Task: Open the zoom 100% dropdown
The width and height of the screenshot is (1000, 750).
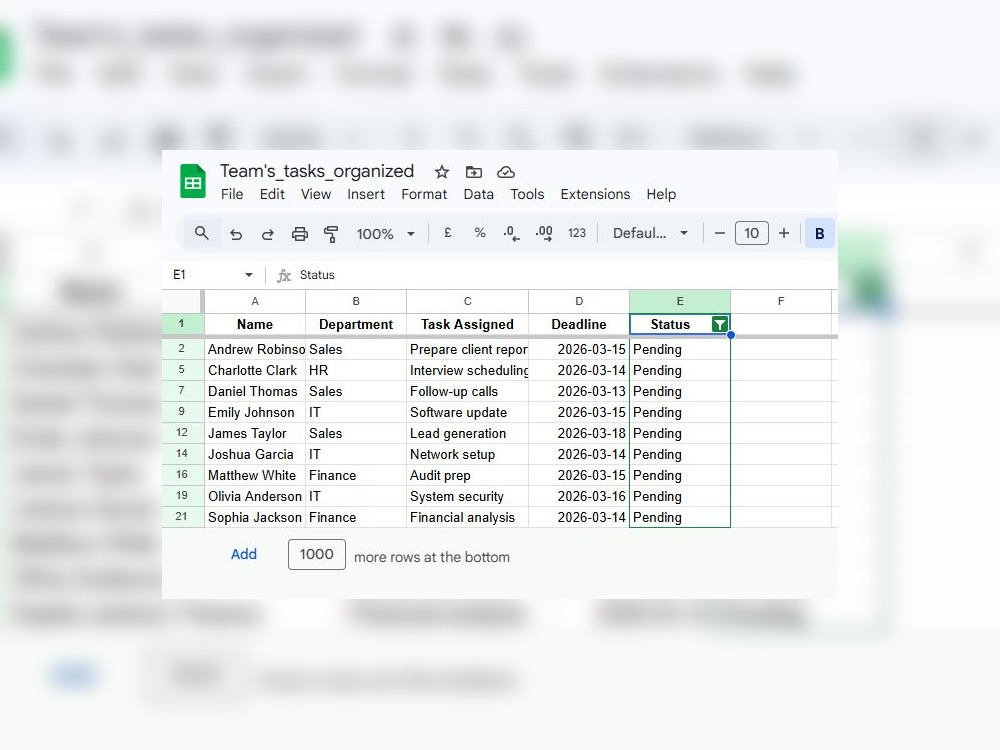Action: (x=386, y=234)
